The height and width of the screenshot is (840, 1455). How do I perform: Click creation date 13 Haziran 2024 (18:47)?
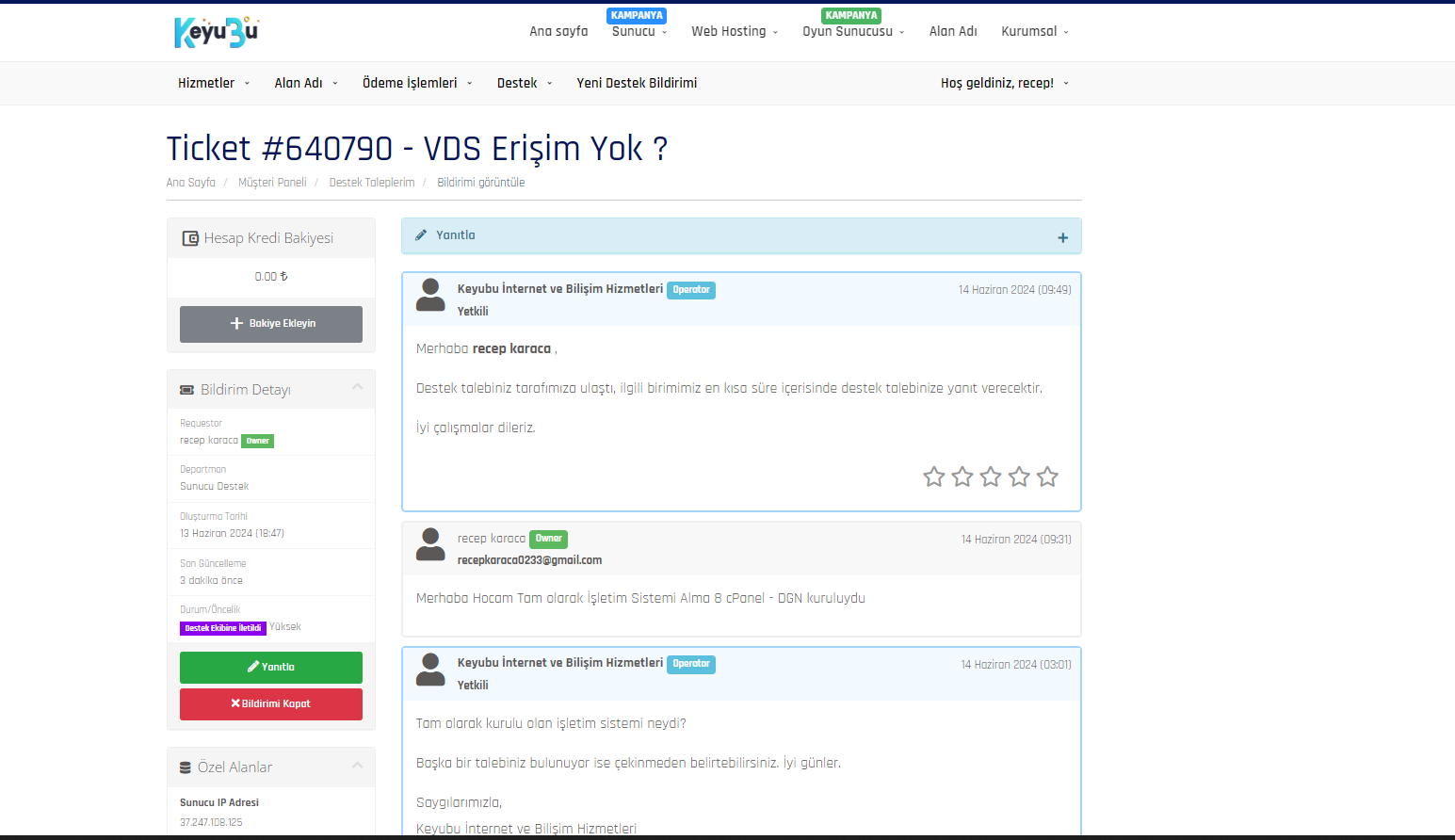click(232, 533)
